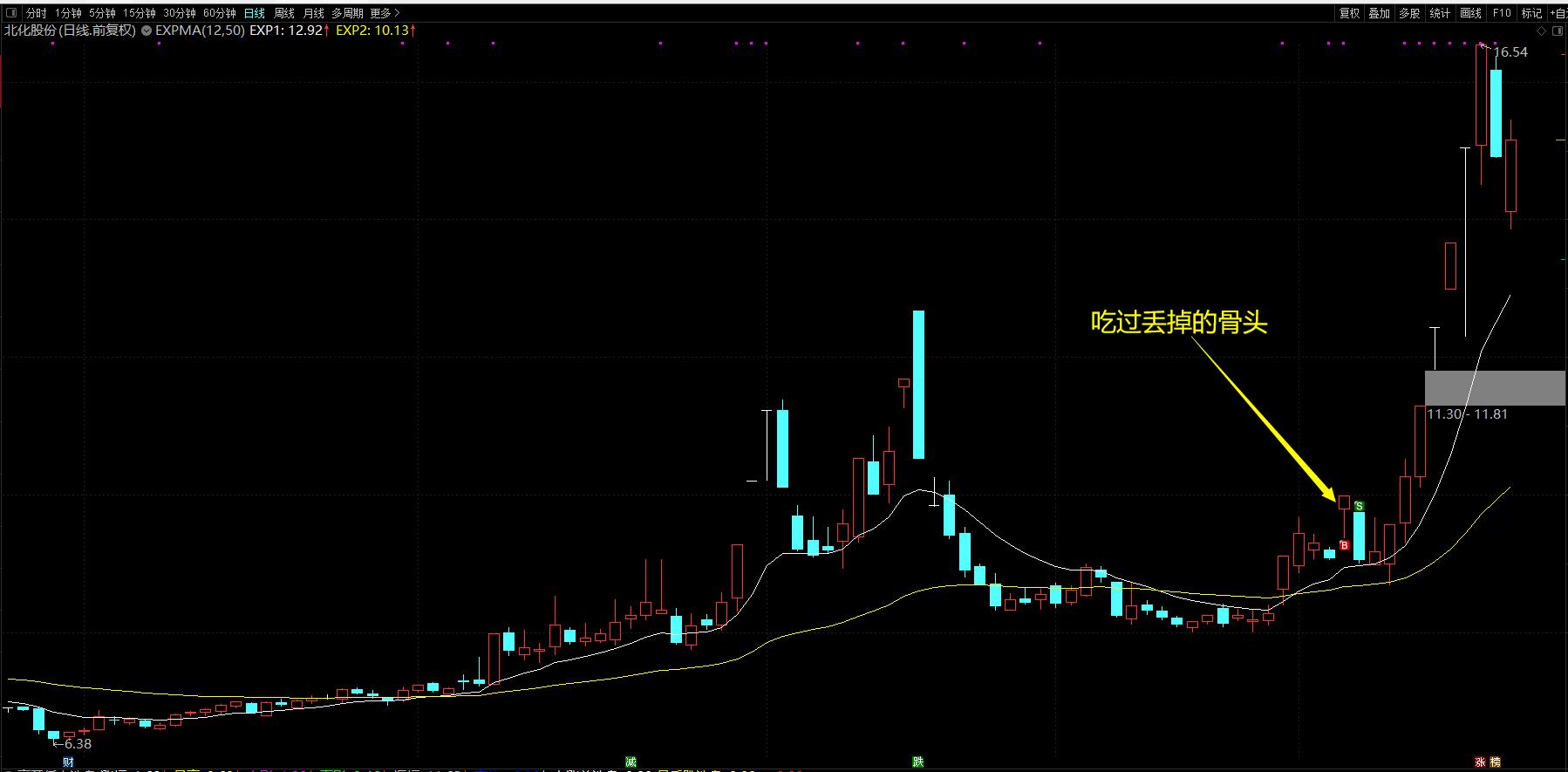
Task: Switch to the 周线 weekly tab
Action: [x=284, y=13]
